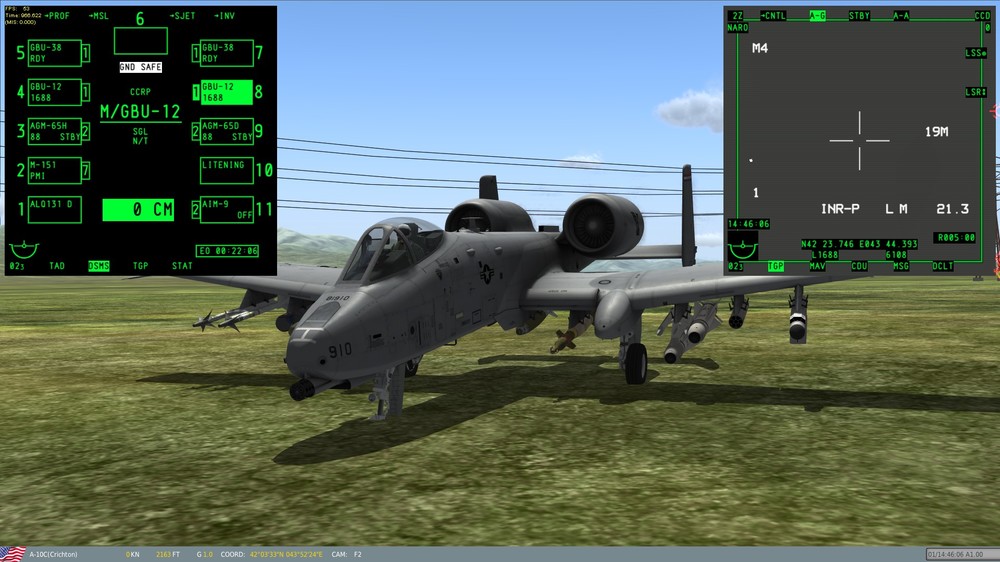Open the MSG page tab
This screenshot has width=1000, height=562.
pyautogui.click(x=901, y=266)
